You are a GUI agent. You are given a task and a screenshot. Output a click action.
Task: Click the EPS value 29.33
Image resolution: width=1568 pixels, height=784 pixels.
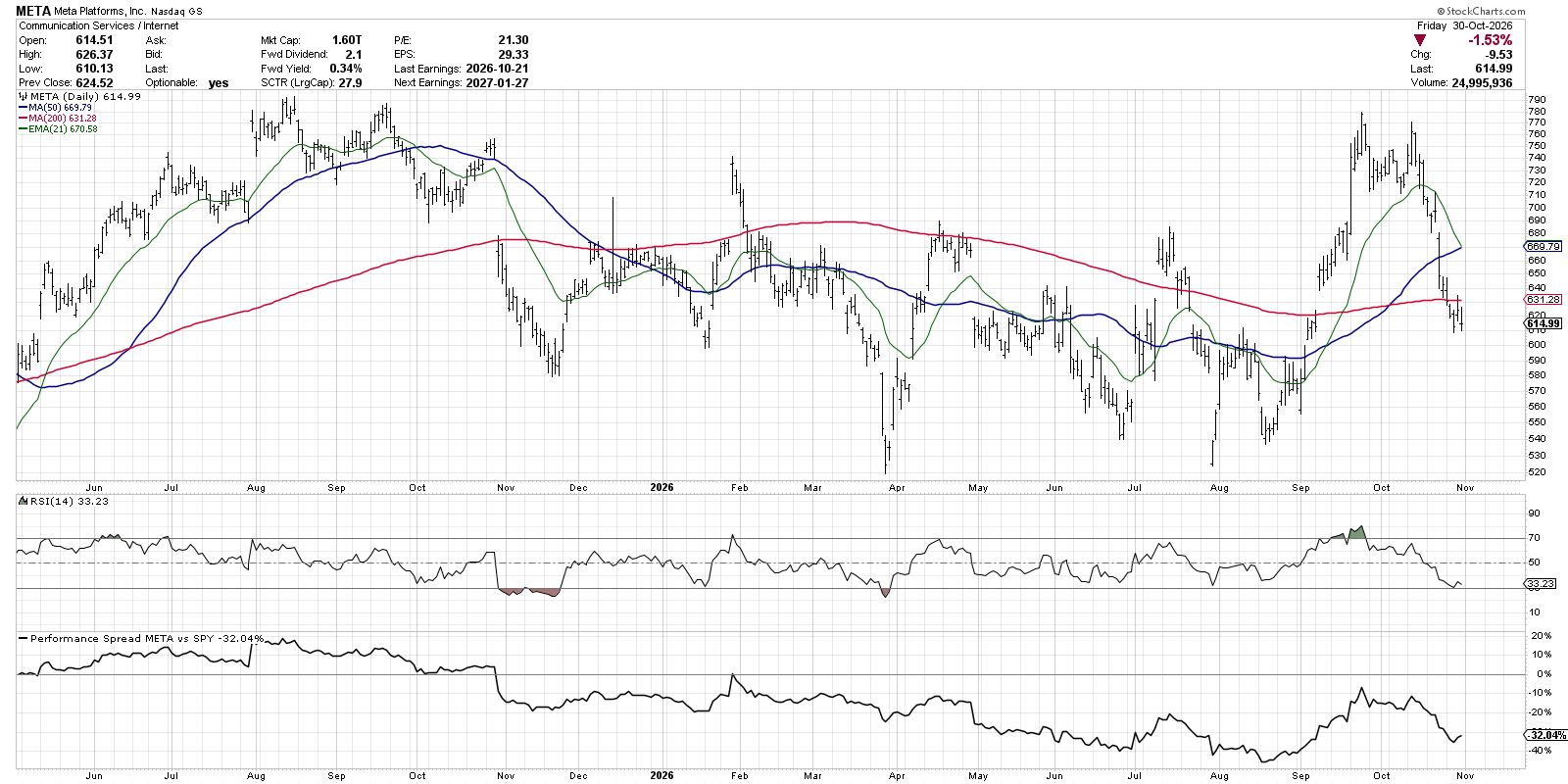point(514,55)
